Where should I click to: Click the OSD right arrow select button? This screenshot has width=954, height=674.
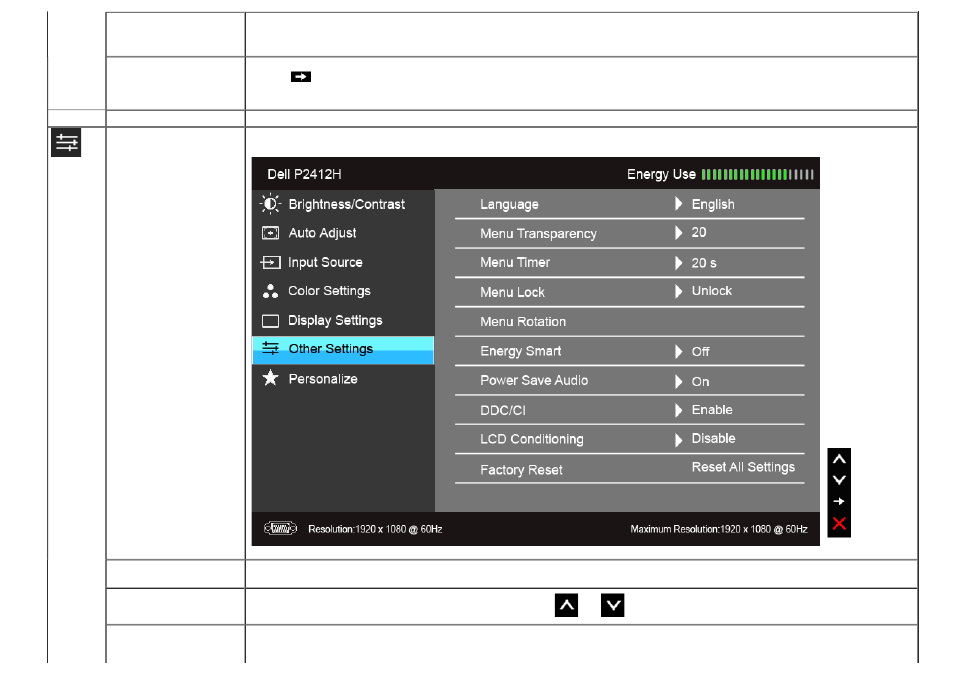pyautogui.click(x=839, y=501)
